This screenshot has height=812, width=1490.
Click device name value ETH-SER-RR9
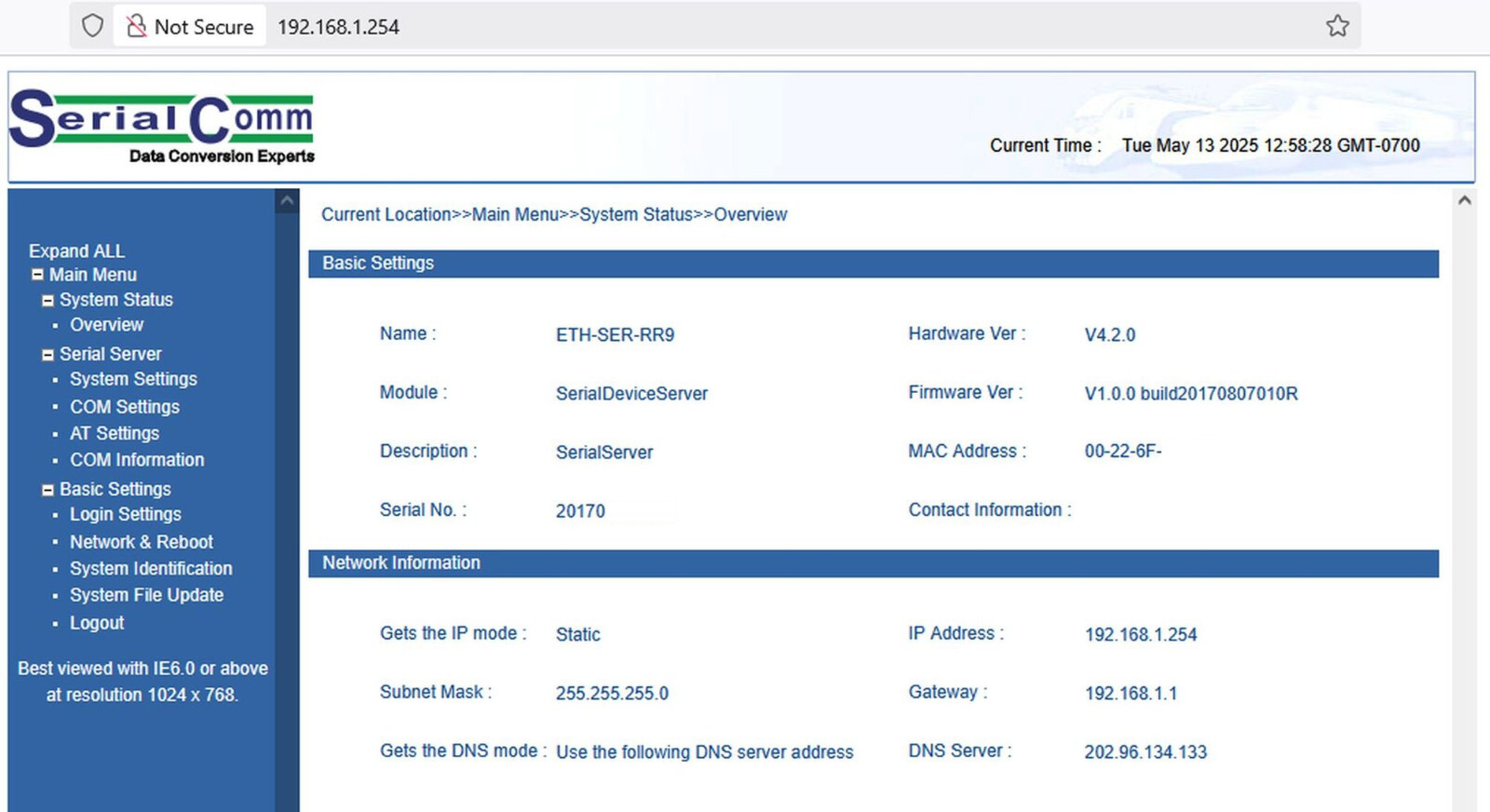(615, 335)
